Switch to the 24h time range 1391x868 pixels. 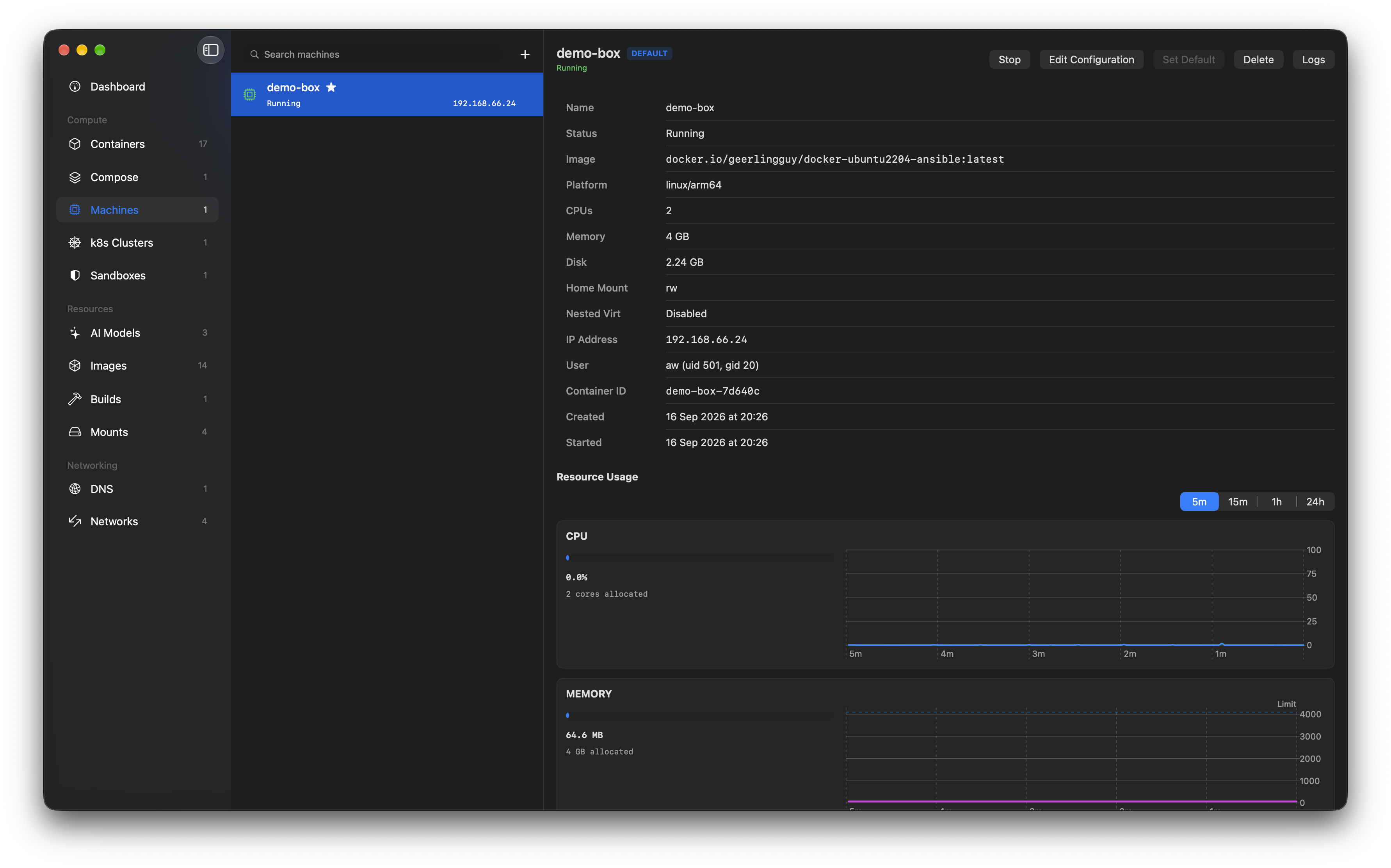pos(1315,502)
